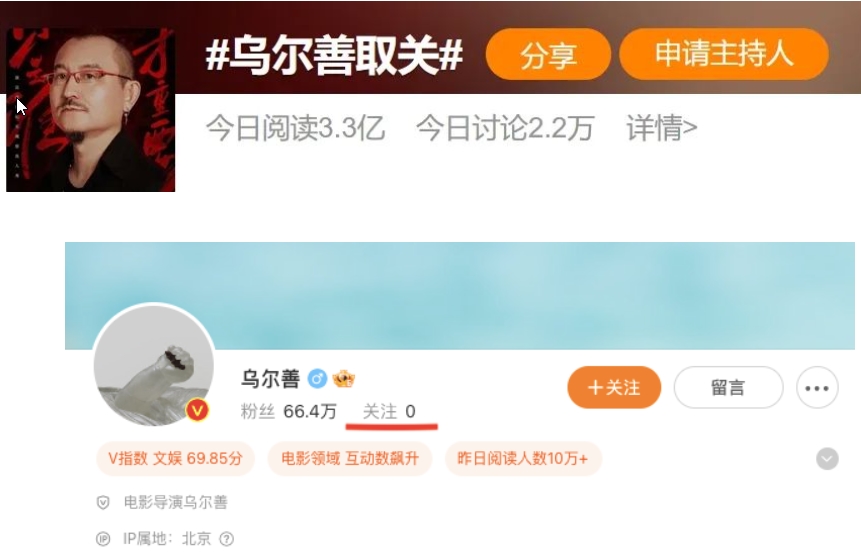The width and height of the screenshot is (861, 559).
Task: Click the #乌尔善取关# topic cover image
Action: [91, 110]
